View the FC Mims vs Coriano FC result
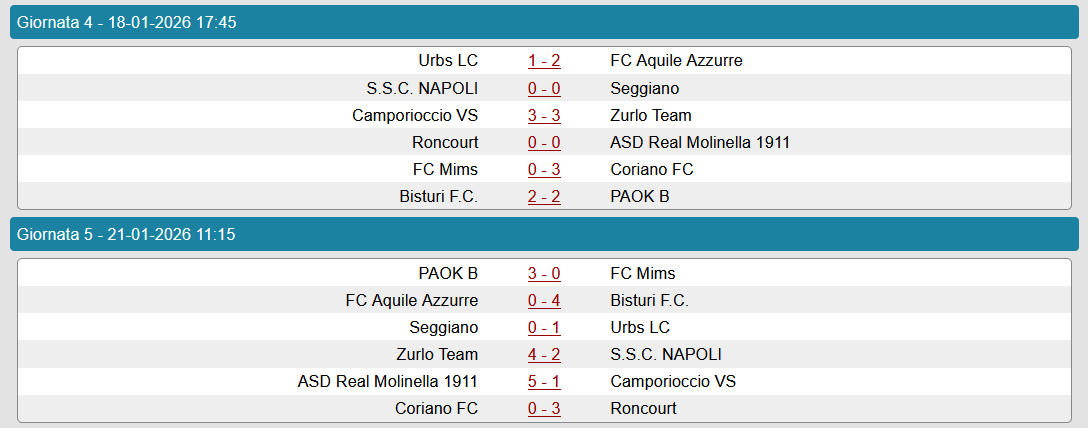Viewport: 1088px width, 428px height. click(544, 169)
